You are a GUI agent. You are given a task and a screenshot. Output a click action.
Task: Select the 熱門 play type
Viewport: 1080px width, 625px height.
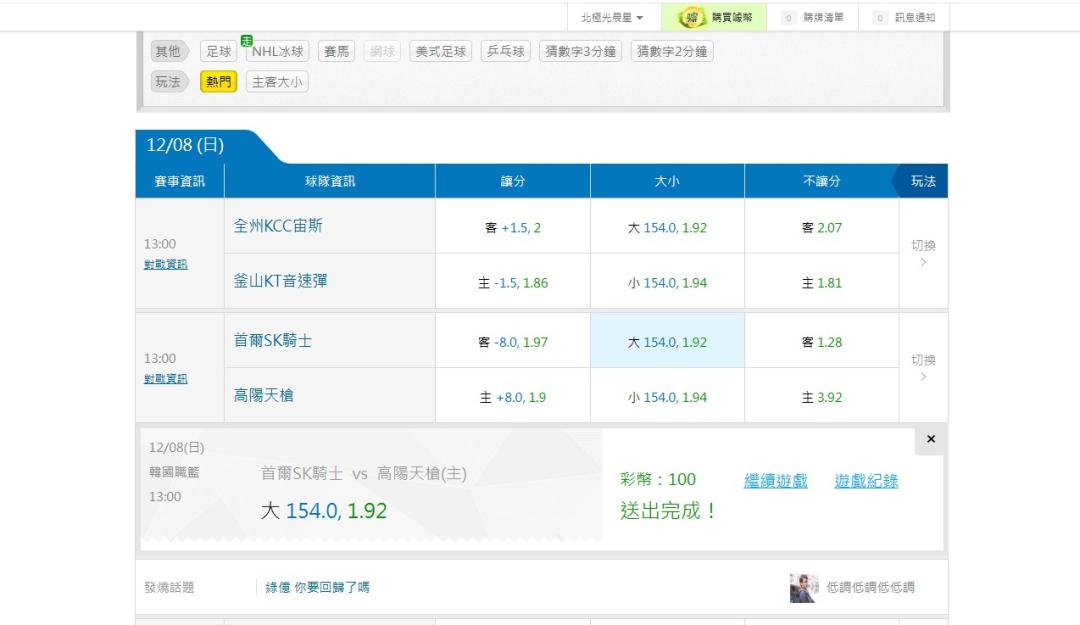click(x=218, y=82)
